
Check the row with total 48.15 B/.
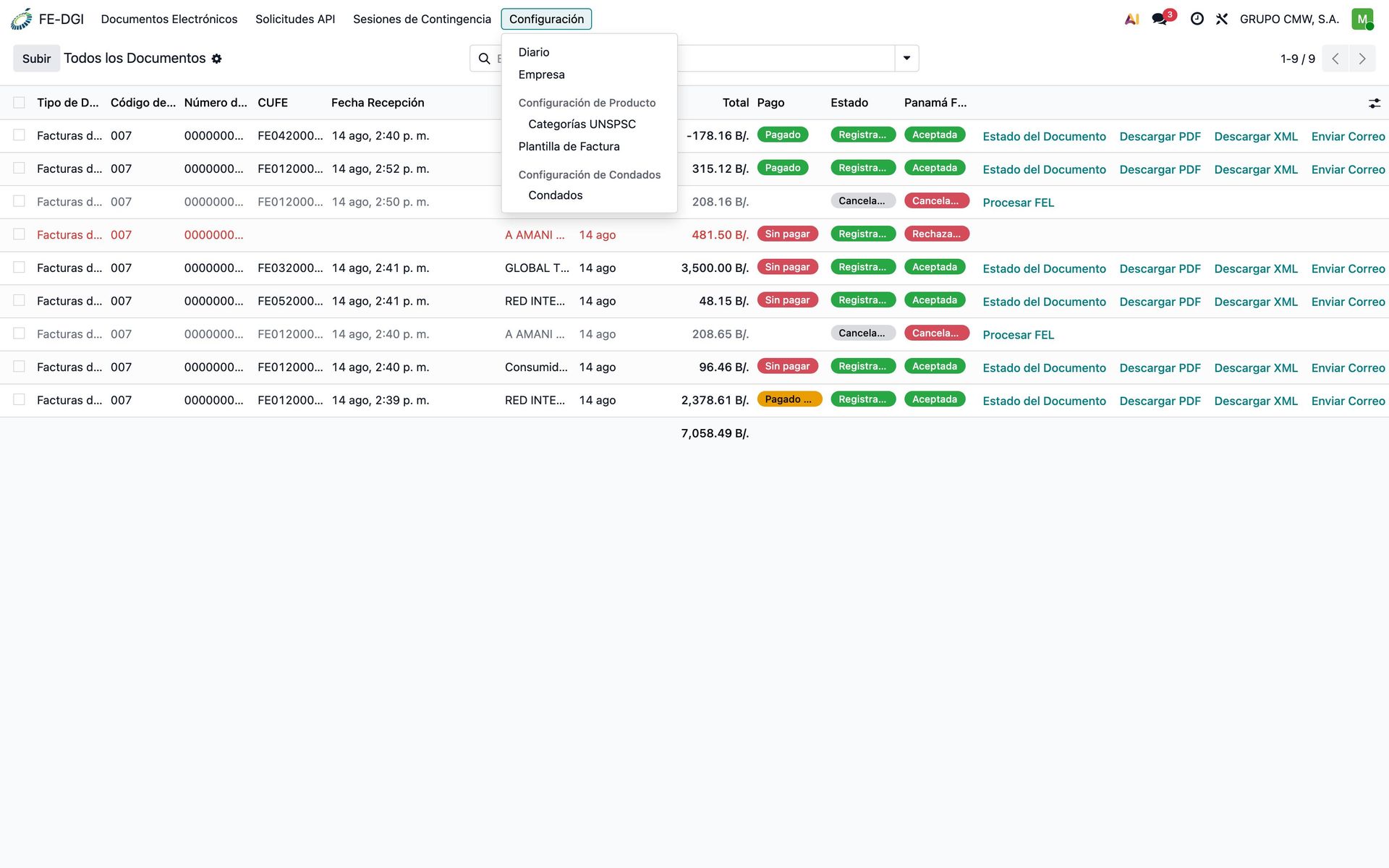click(19, 300)
